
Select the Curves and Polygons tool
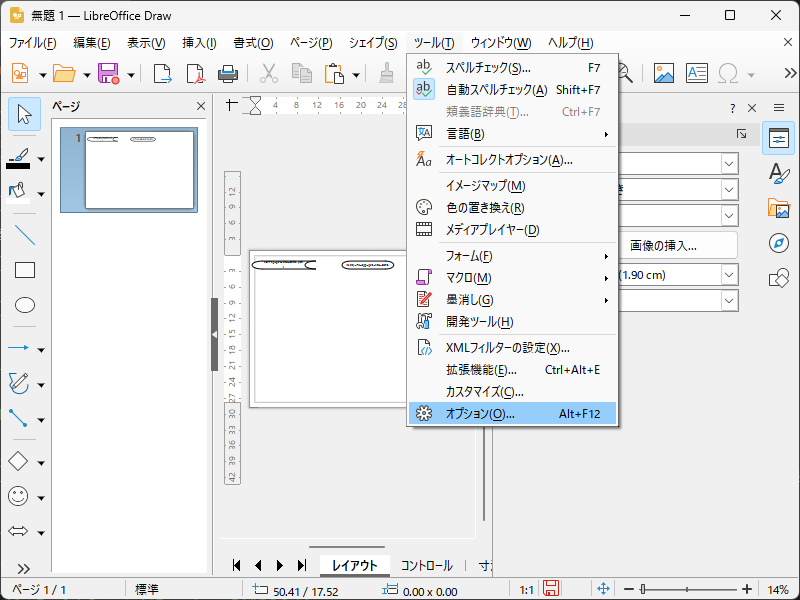point(19,383)
